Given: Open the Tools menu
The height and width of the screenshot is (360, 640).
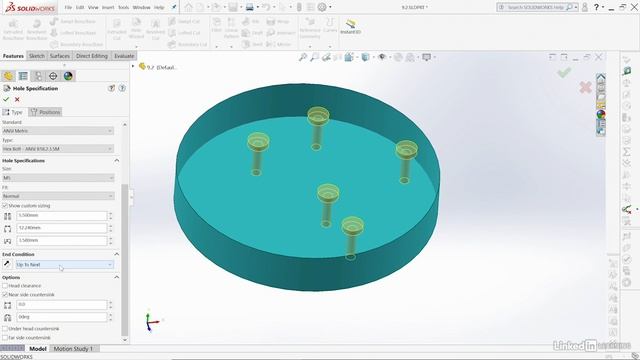Looking at the screenshot, I should click(124, 7).
